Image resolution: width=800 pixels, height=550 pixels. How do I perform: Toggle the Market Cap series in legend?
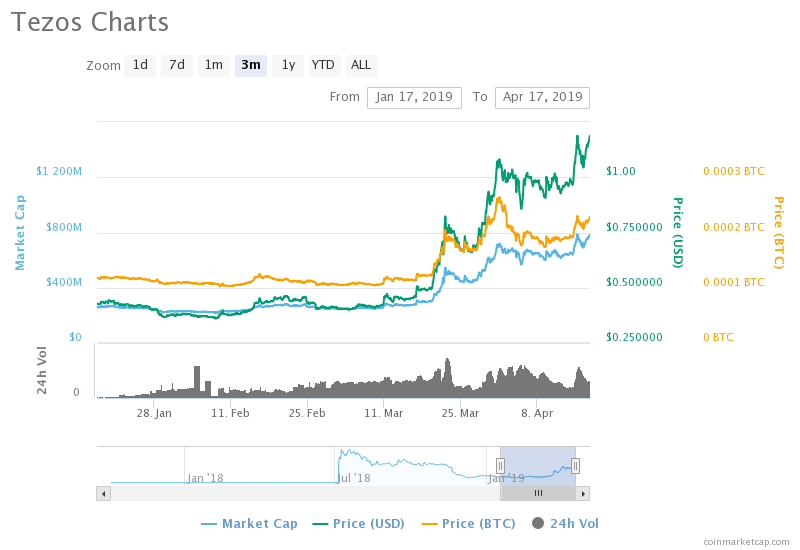point(249,523)
